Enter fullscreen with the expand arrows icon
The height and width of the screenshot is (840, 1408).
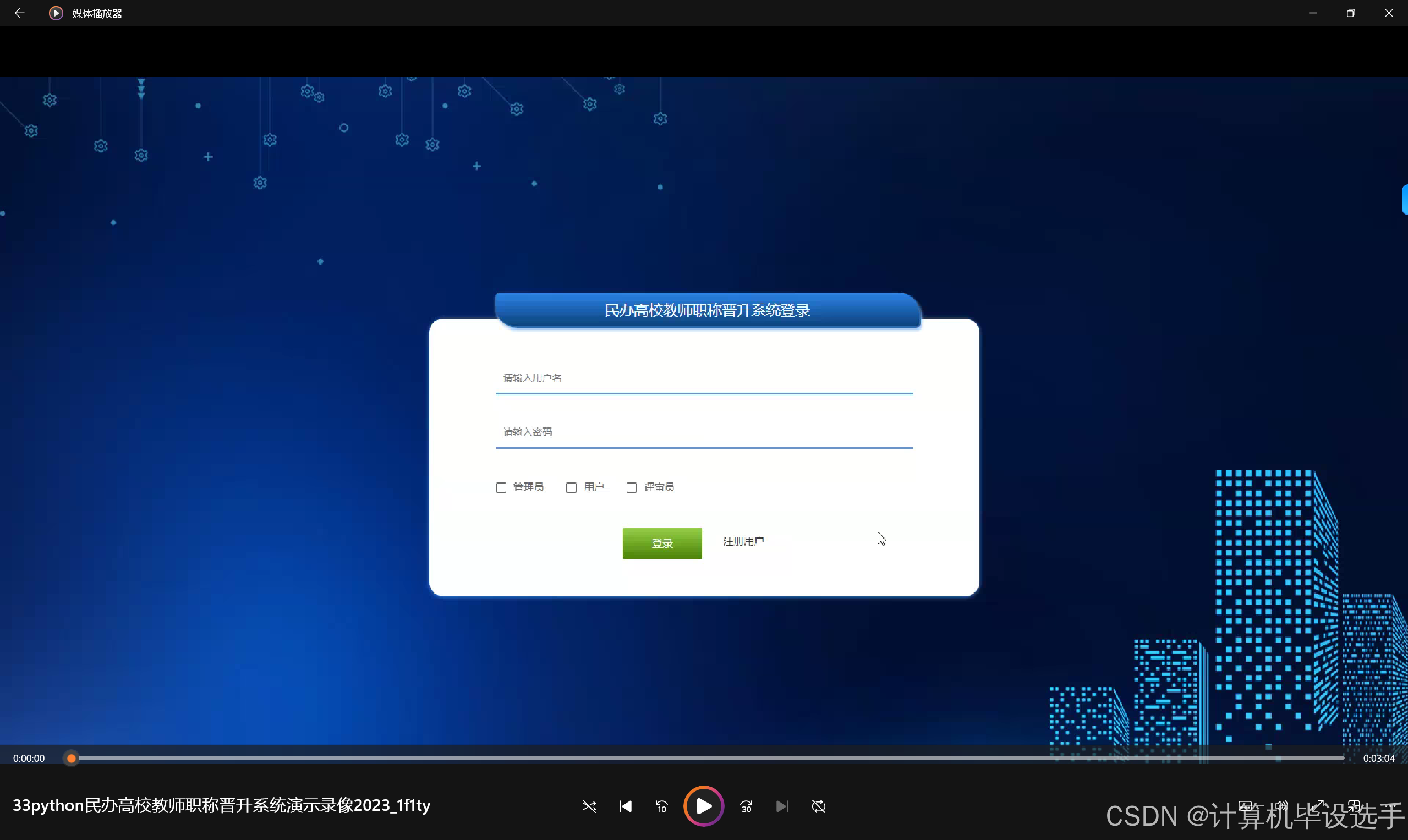point(1317,805)
